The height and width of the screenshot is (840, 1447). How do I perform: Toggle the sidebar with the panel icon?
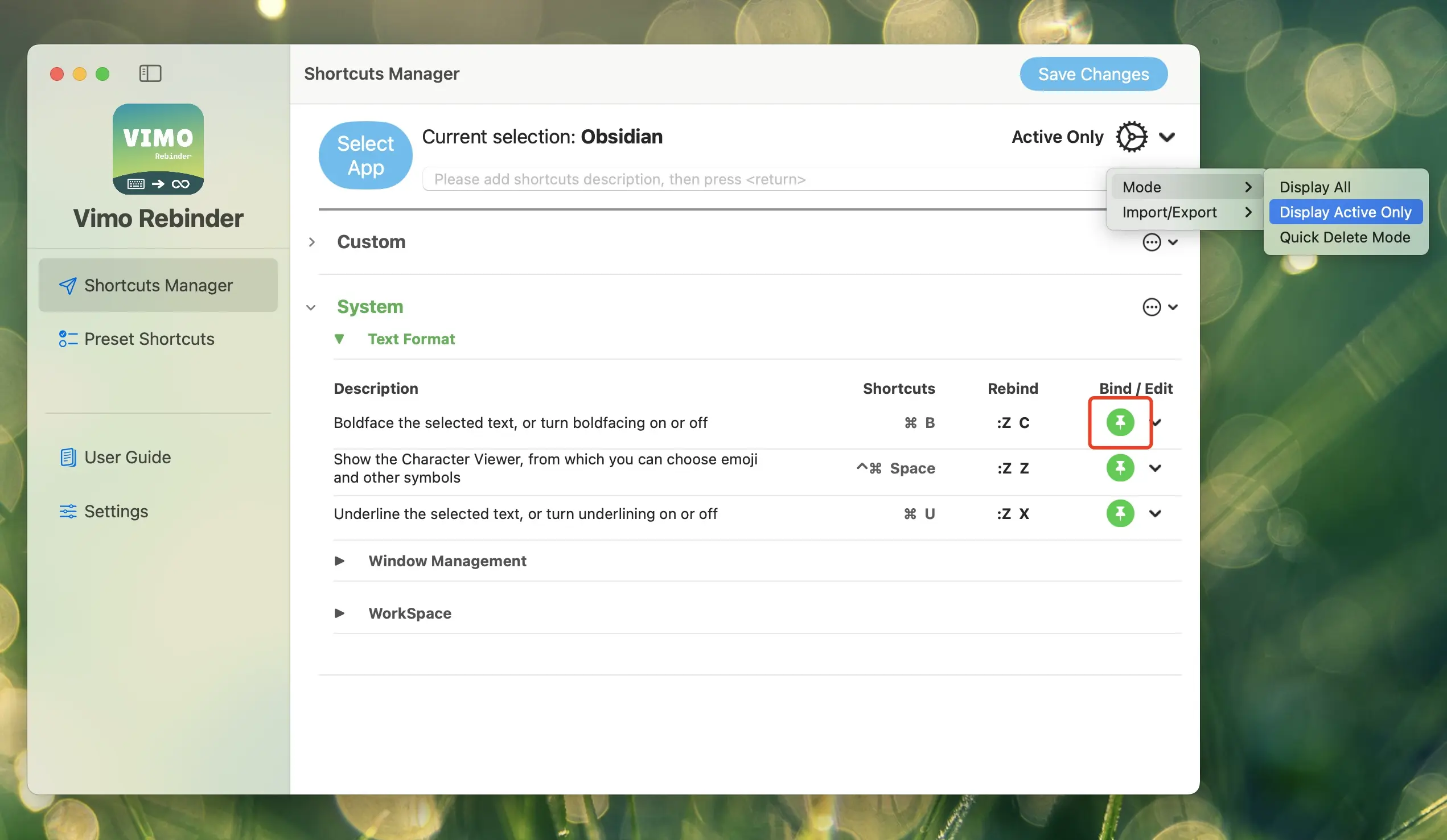click(x=150, y=73)
